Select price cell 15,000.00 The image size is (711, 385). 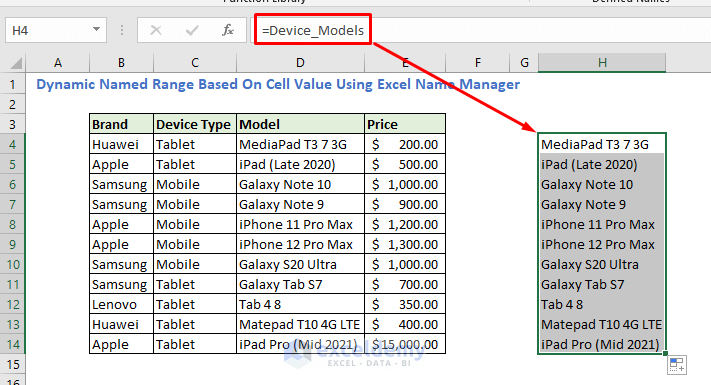point(405,344)
